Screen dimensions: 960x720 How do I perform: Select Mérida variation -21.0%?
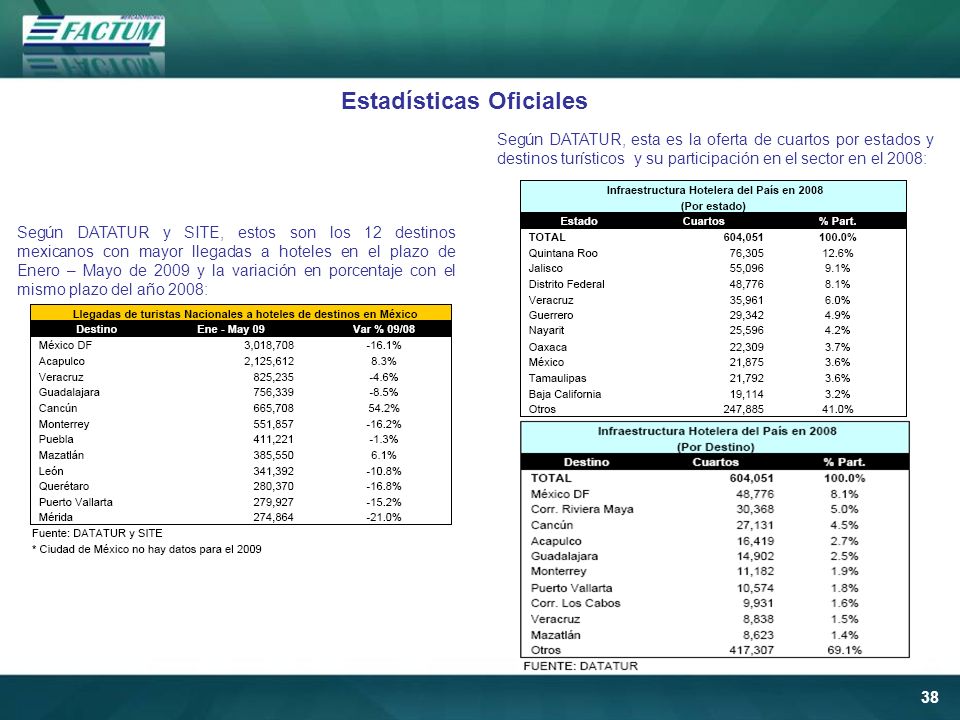(x=384, y=517)
